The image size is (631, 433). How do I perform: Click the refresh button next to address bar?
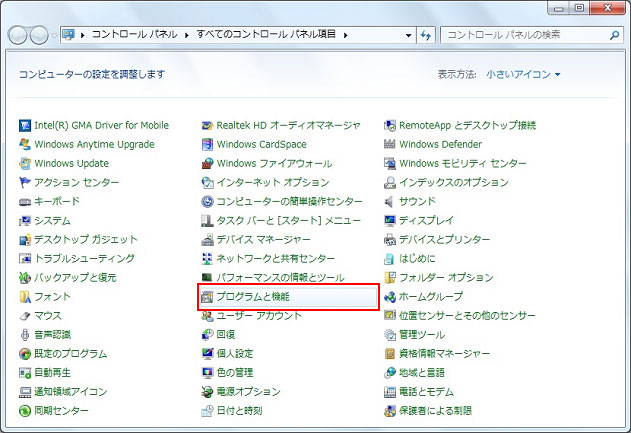[x=425, y=35]
